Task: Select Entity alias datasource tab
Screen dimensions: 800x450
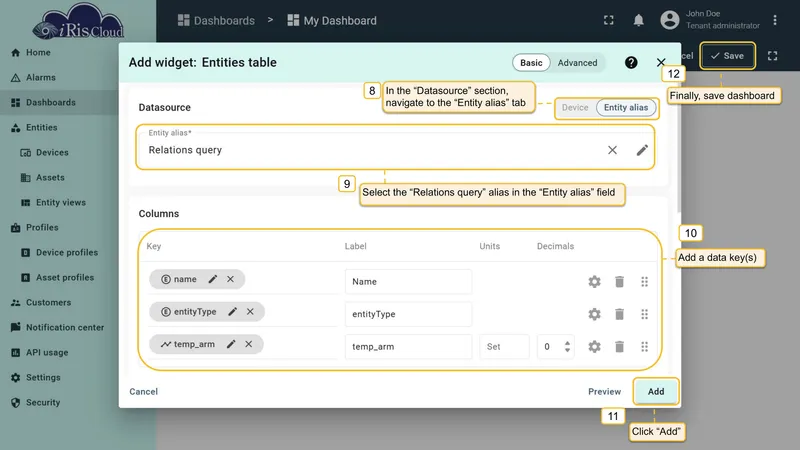Action: (626, 108)
